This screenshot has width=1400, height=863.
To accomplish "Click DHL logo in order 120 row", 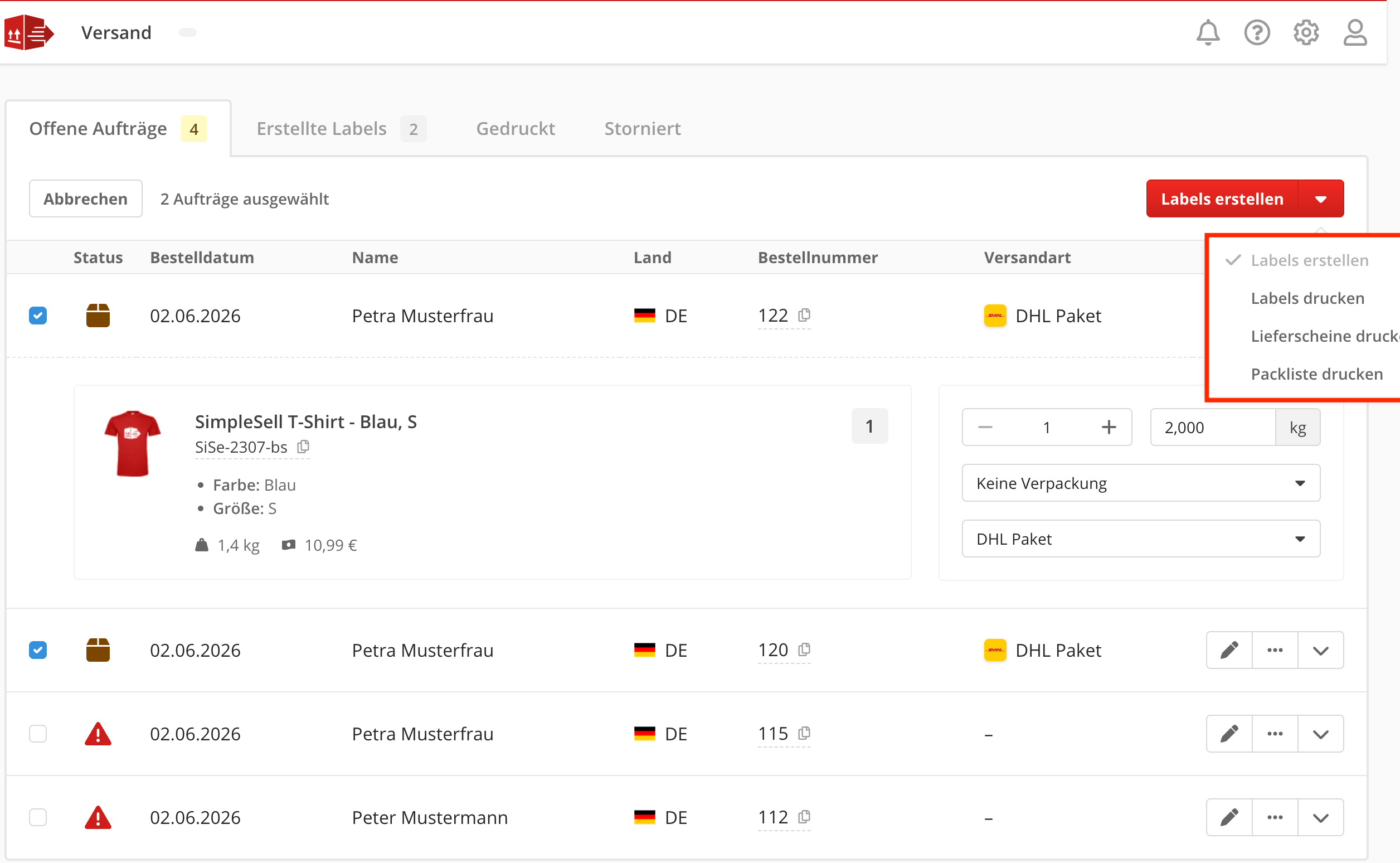I will [x=995, y=650].
